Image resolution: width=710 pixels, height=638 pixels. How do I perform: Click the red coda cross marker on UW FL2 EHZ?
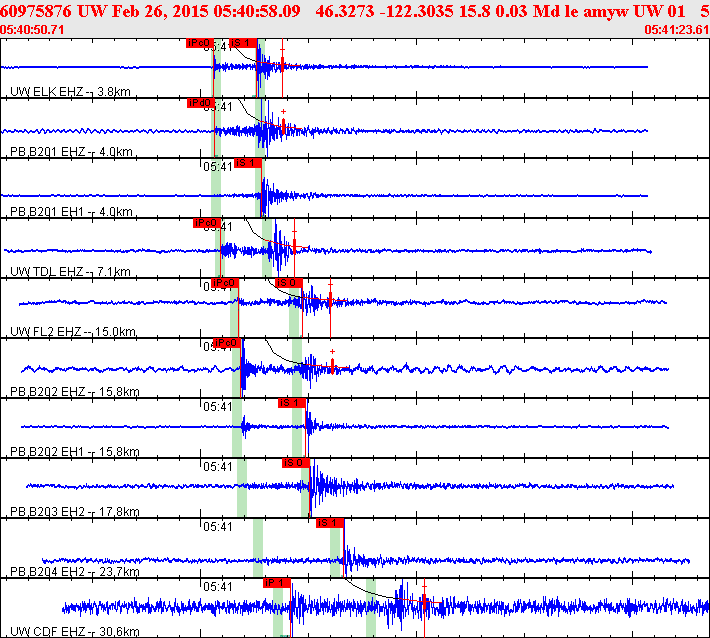(331, 284)
